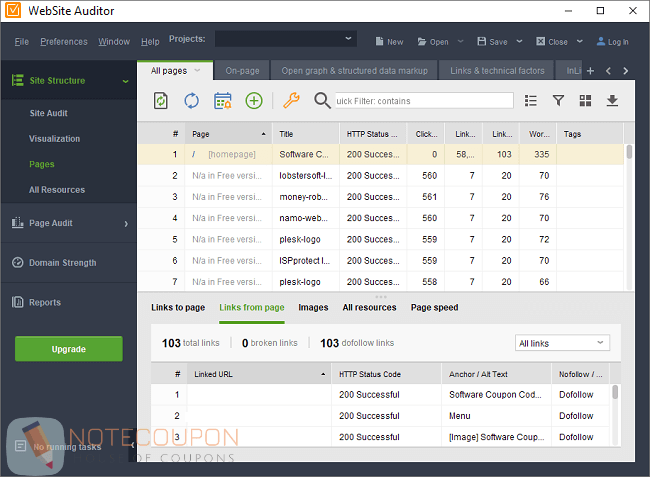Select the row titled money-rob...
The width and height of the screenshot is (650, 477).
pyautogui.click(x=381, y=197)
